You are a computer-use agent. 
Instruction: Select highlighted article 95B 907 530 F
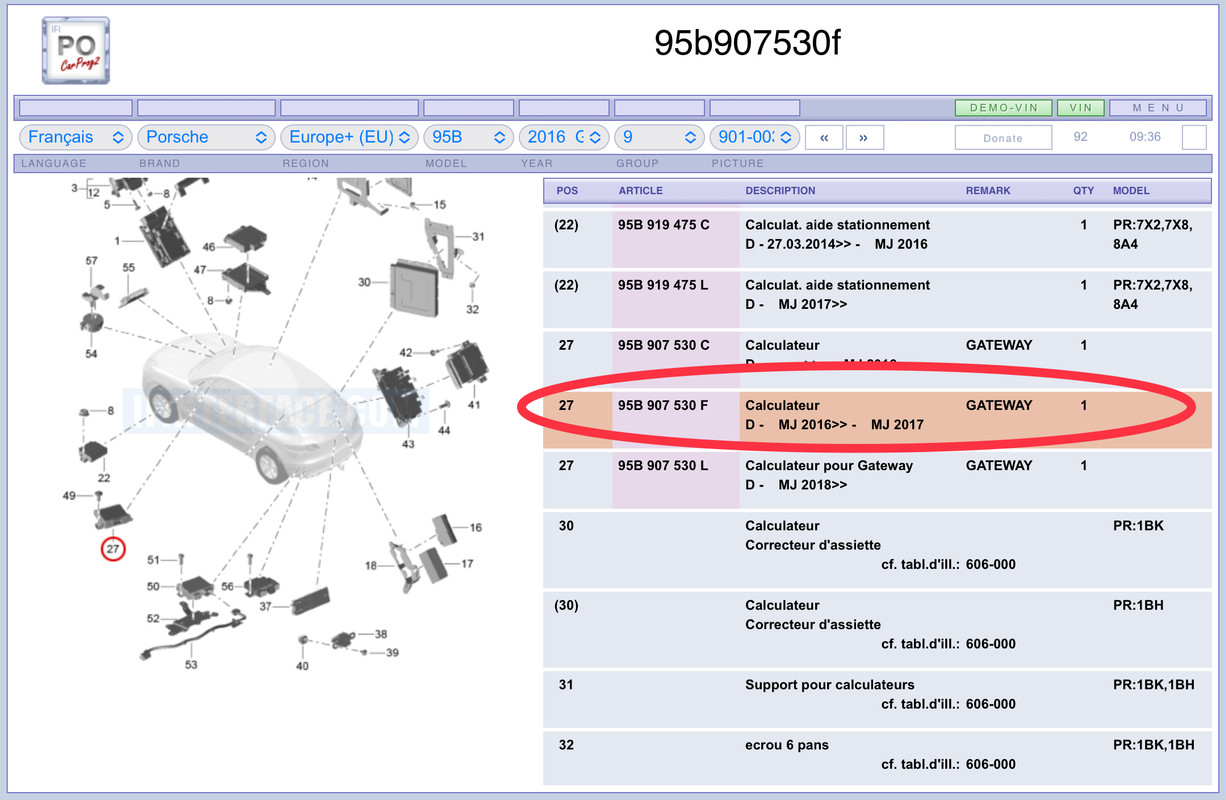[x=663, y=405]
